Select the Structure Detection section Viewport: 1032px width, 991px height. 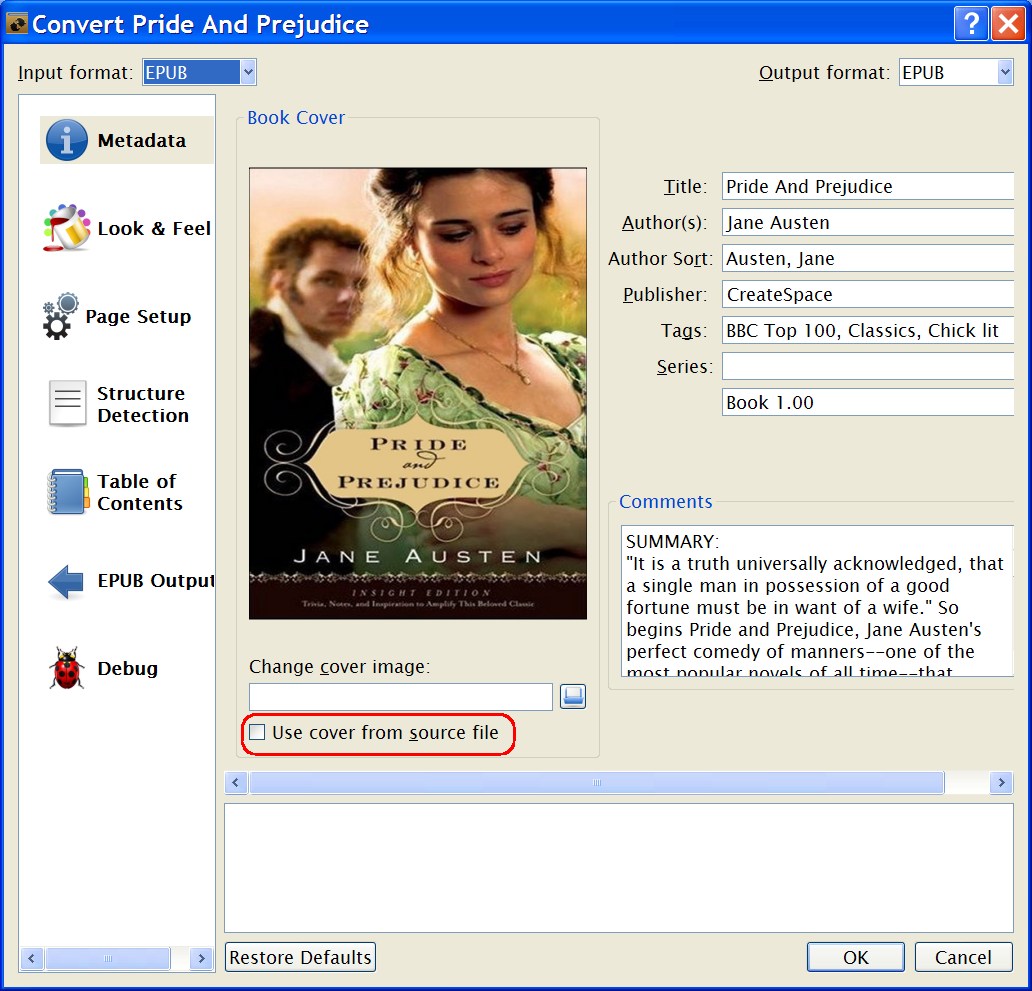click(x=127, y=404)
